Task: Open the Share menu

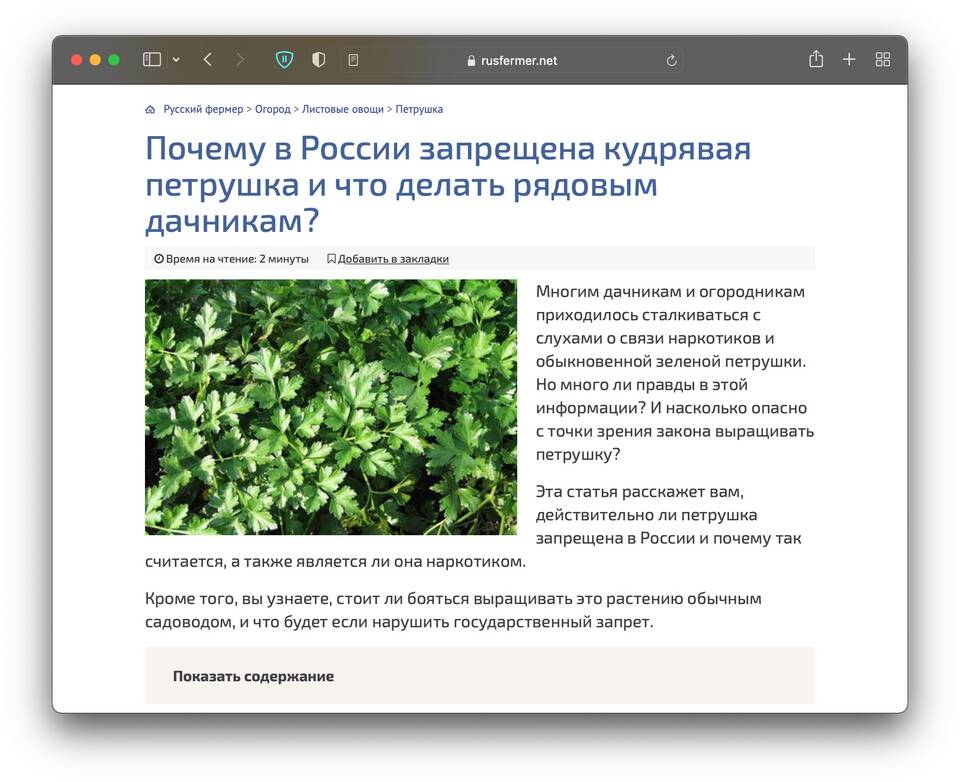Action: 816,60
